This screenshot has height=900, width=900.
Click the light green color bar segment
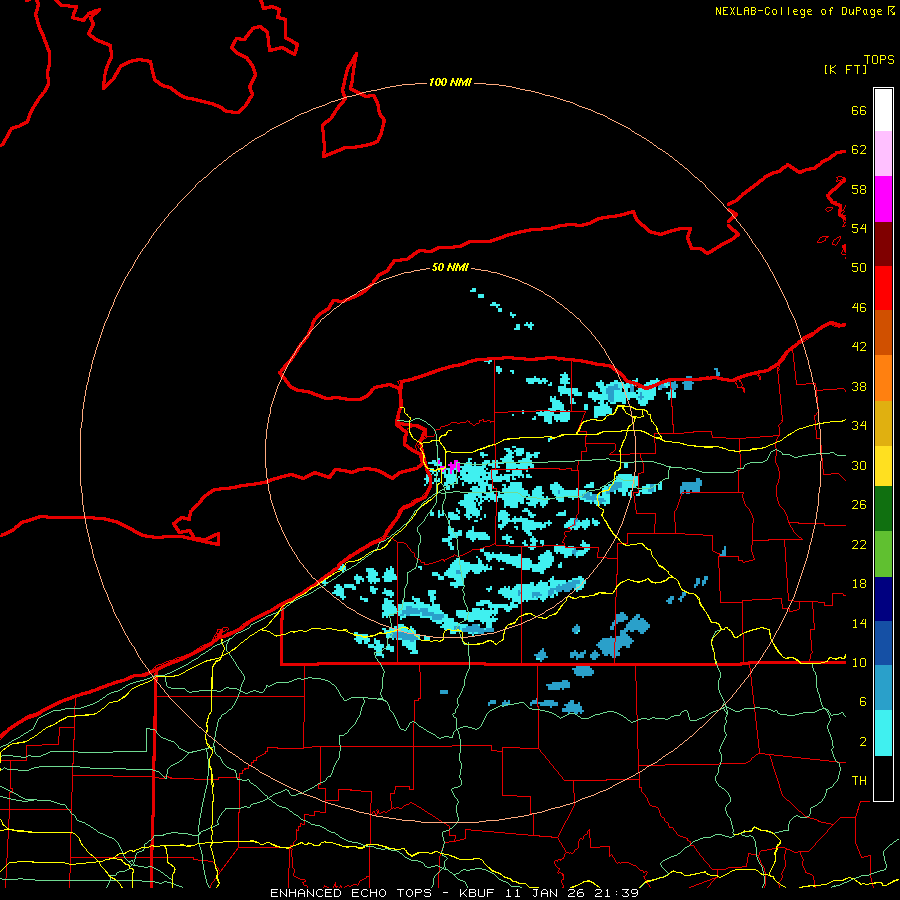[x=883, y=554]
